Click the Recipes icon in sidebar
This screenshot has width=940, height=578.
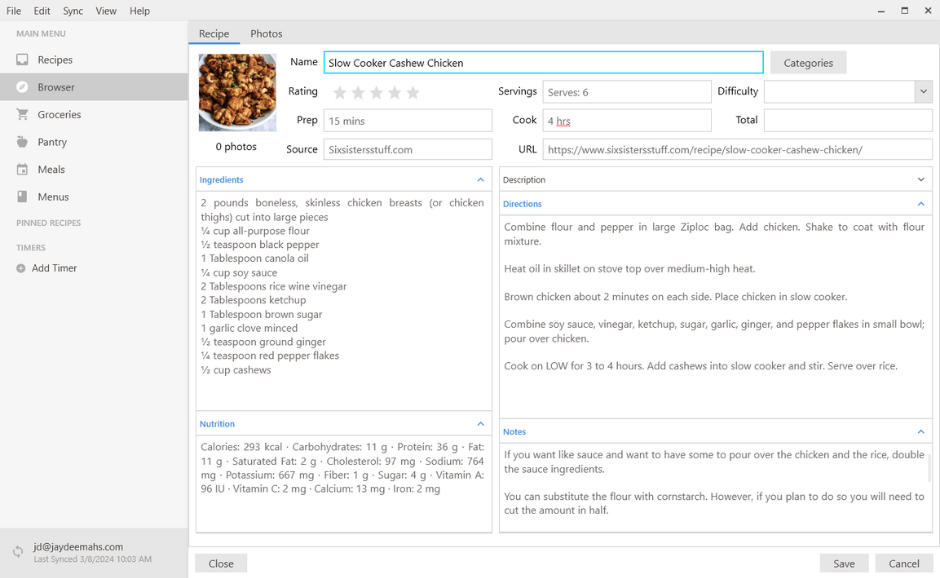22,60
